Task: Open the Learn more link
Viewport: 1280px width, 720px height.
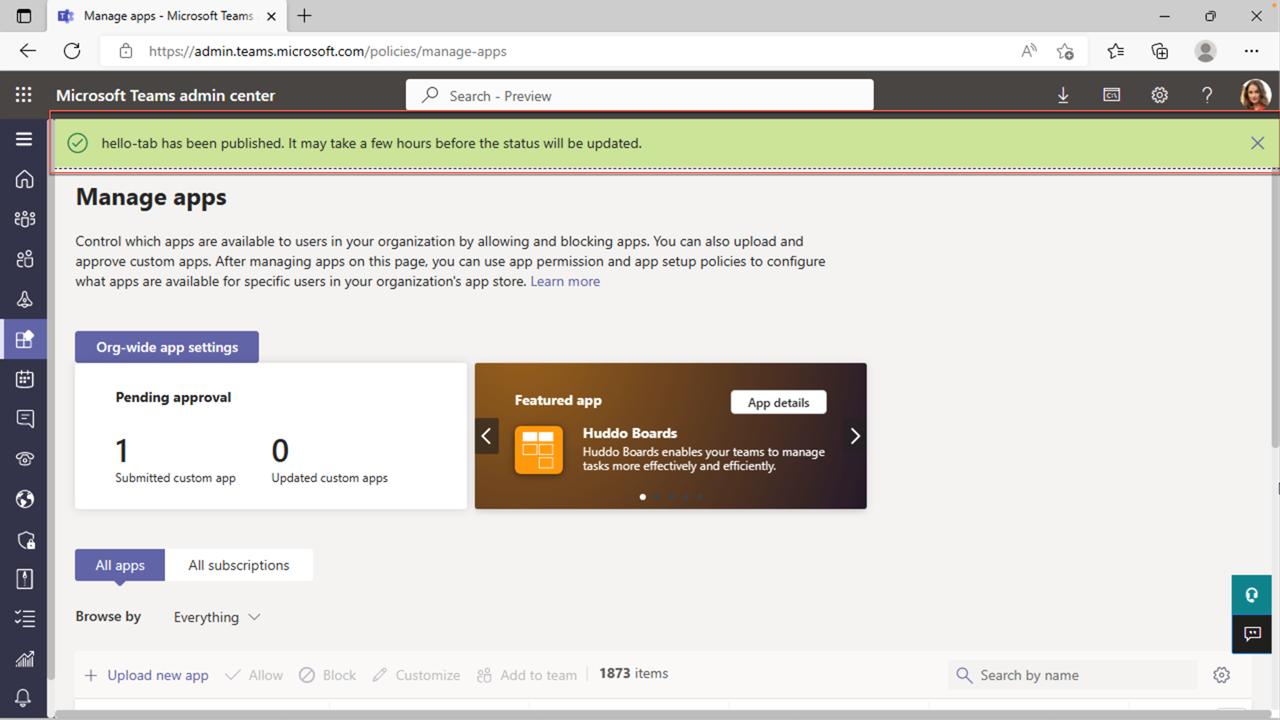Action: point(565,281)
